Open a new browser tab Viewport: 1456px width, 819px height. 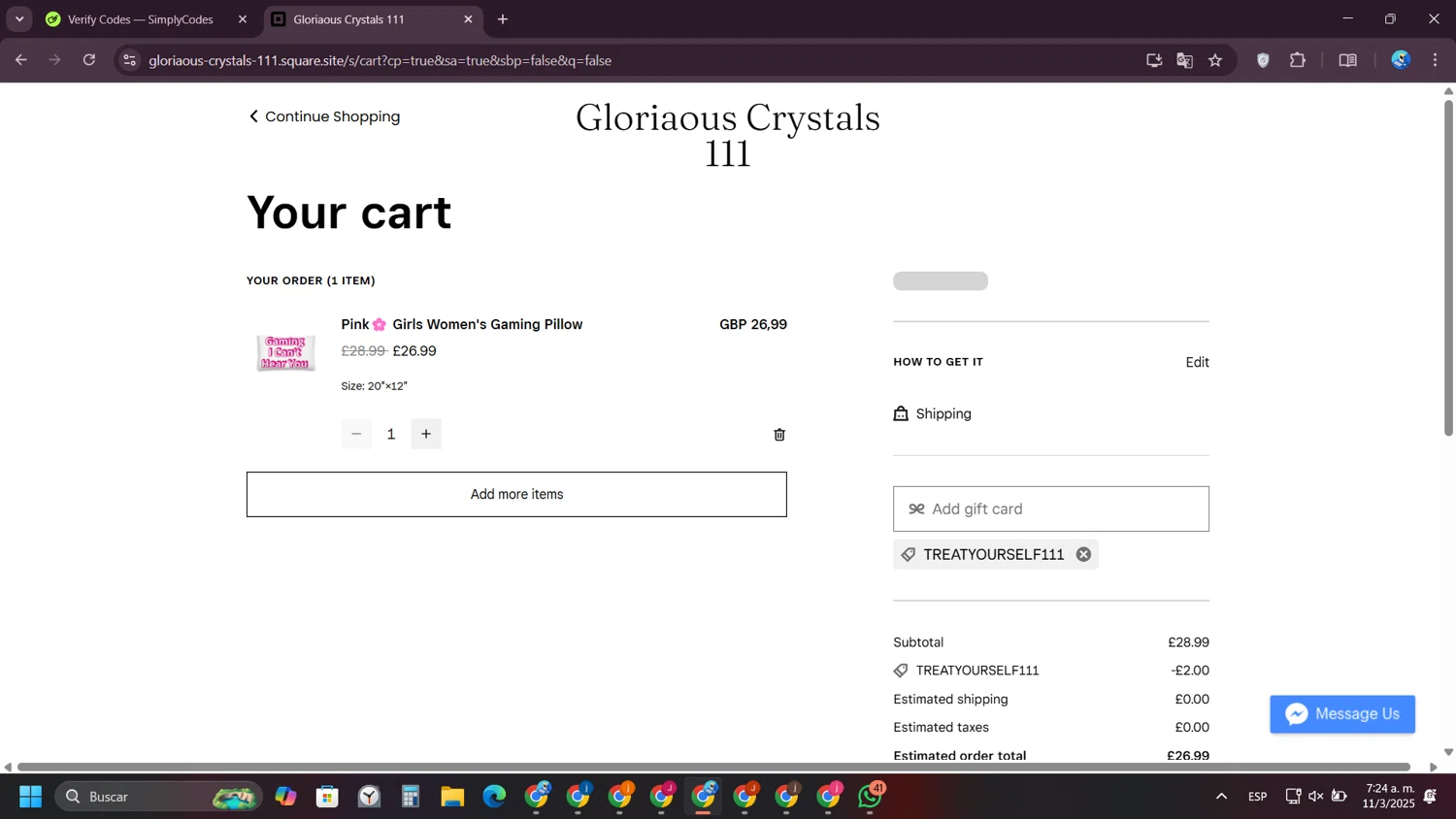[503, 19]
